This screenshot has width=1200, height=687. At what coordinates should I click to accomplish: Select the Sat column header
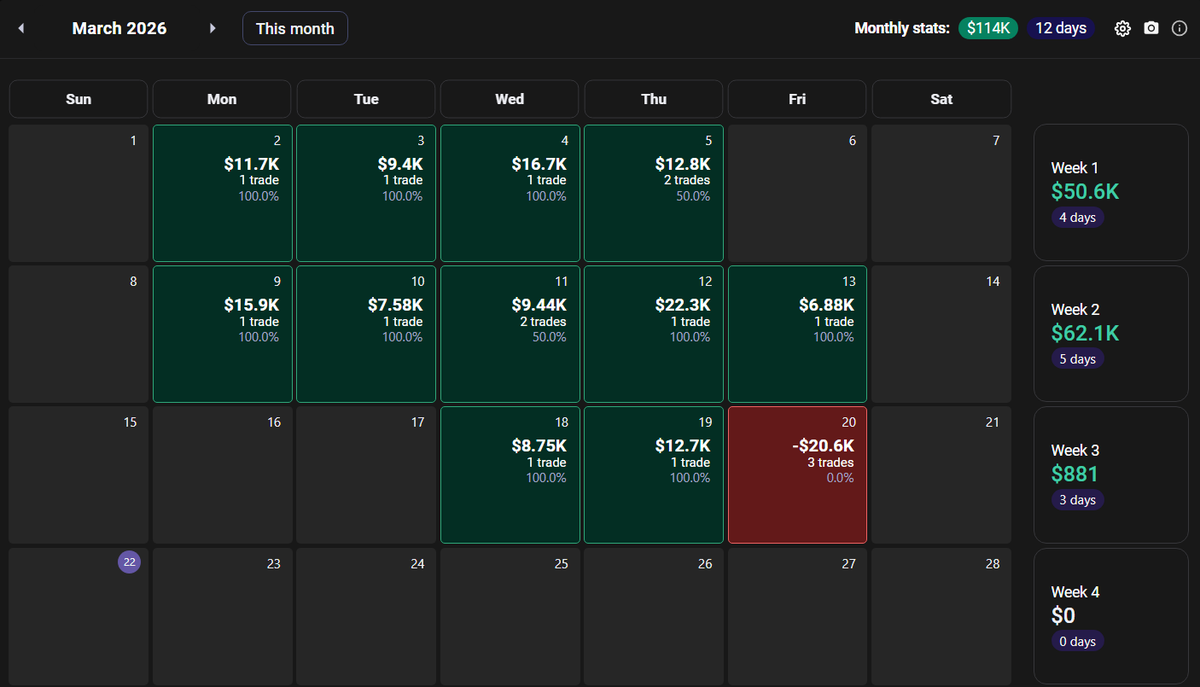click(941, 99)
